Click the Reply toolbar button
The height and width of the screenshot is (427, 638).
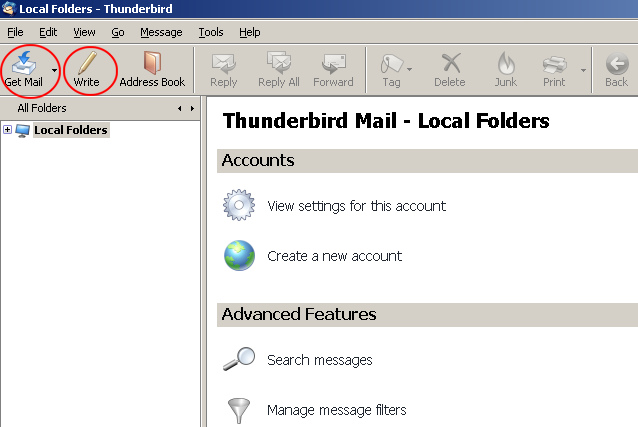pyautogui.click(x=223, y=70)
